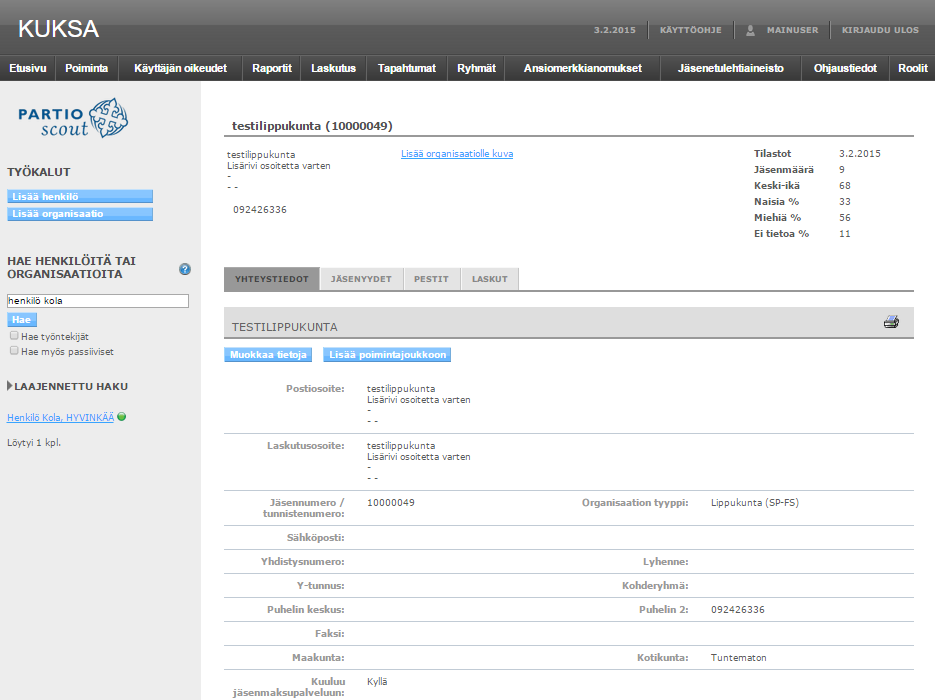Open the Ansiomerkkianomukset menu

[583, 68]
